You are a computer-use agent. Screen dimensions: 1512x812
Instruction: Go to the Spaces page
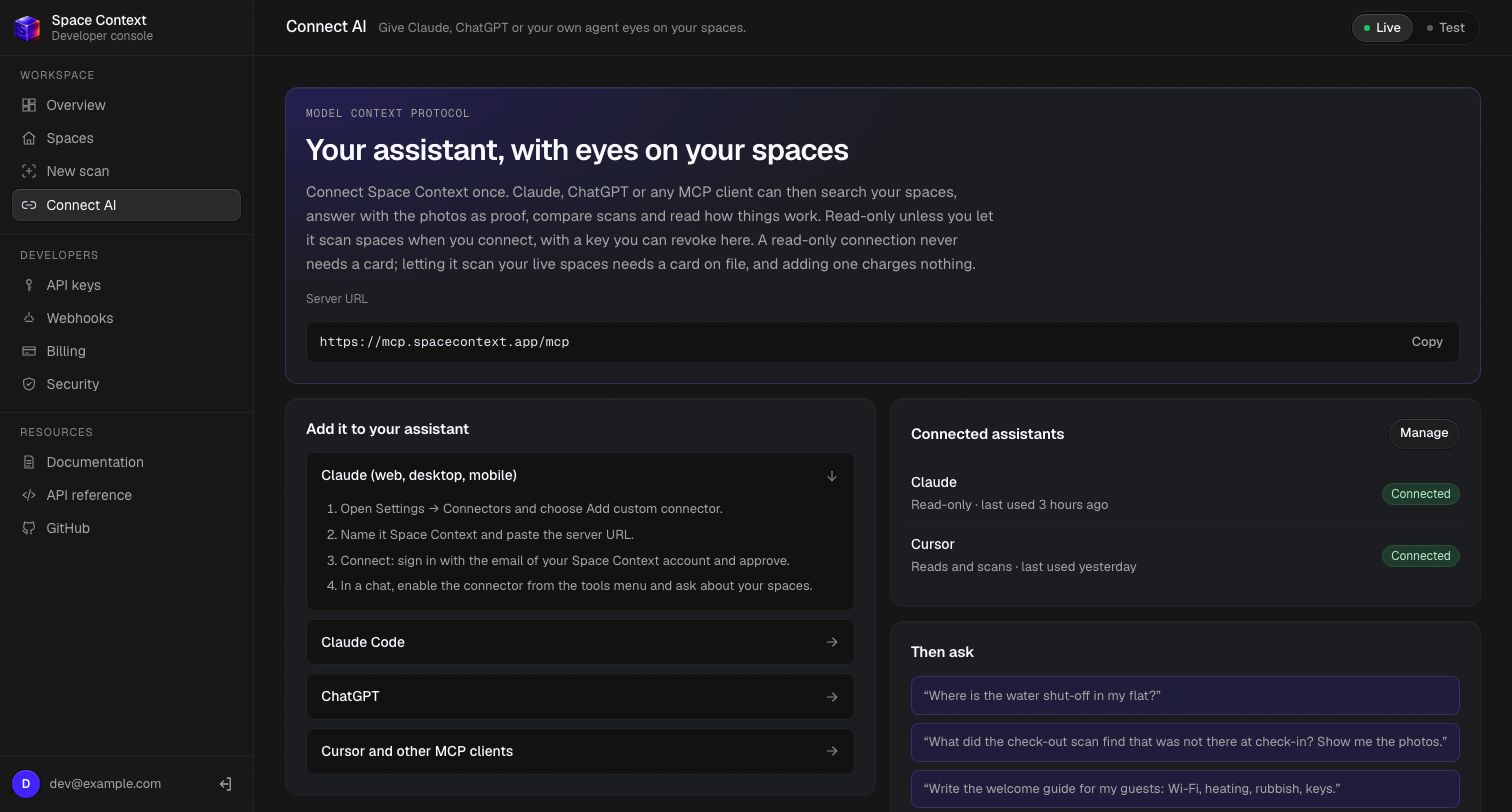point(126,138)
